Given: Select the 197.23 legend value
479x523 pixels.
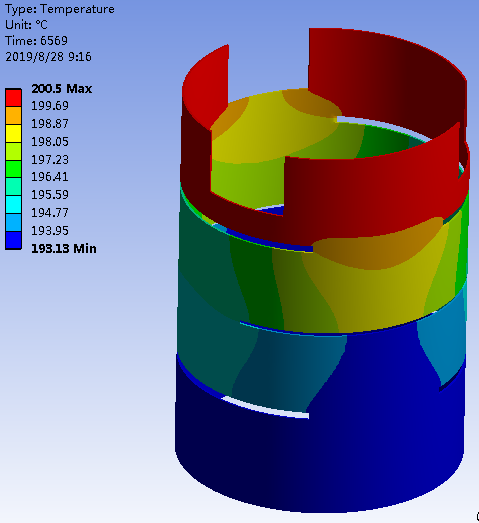Looking at the screenshot, I should coord(50,160).
